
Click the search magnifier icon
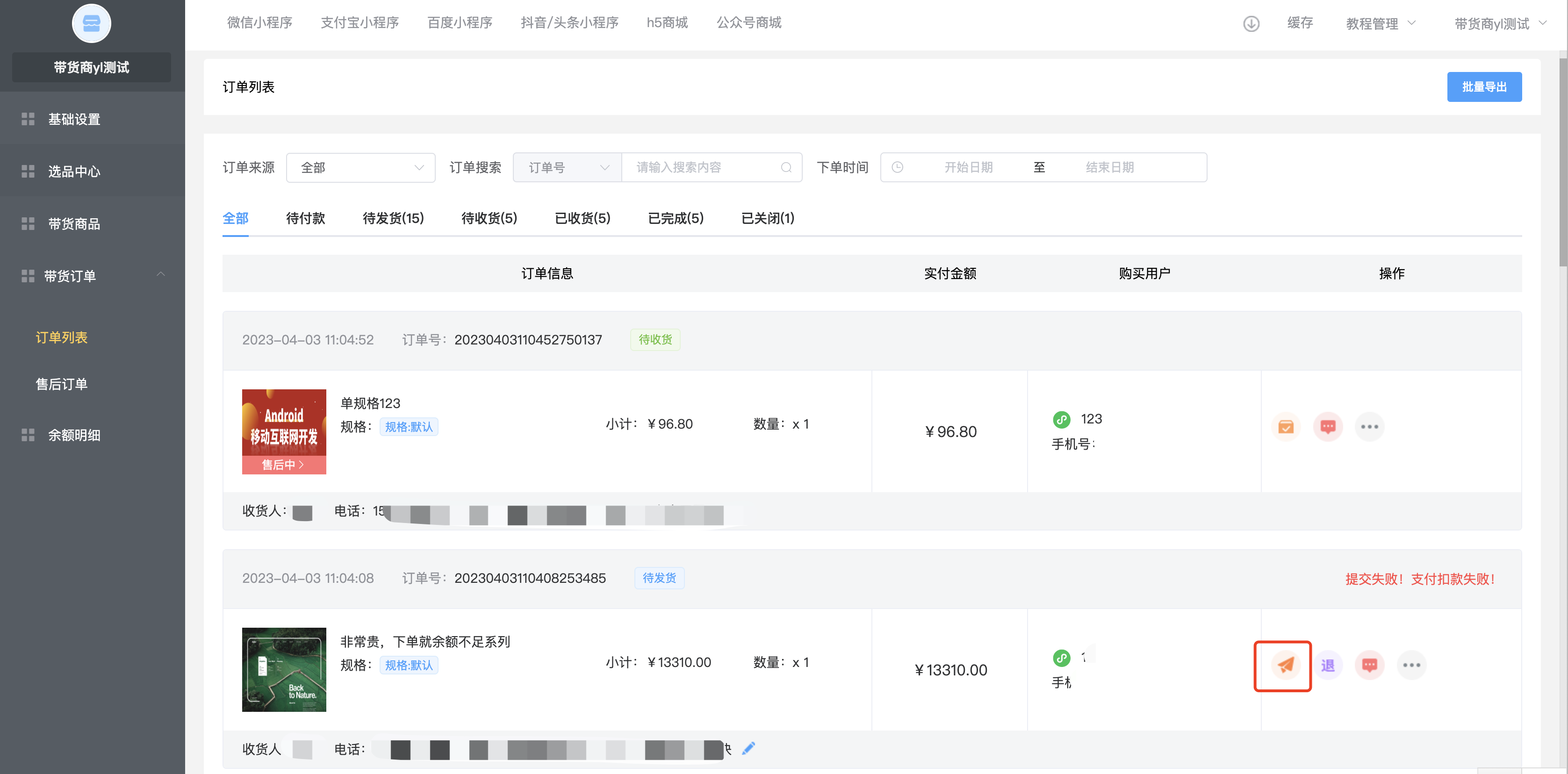click(786, 167)
